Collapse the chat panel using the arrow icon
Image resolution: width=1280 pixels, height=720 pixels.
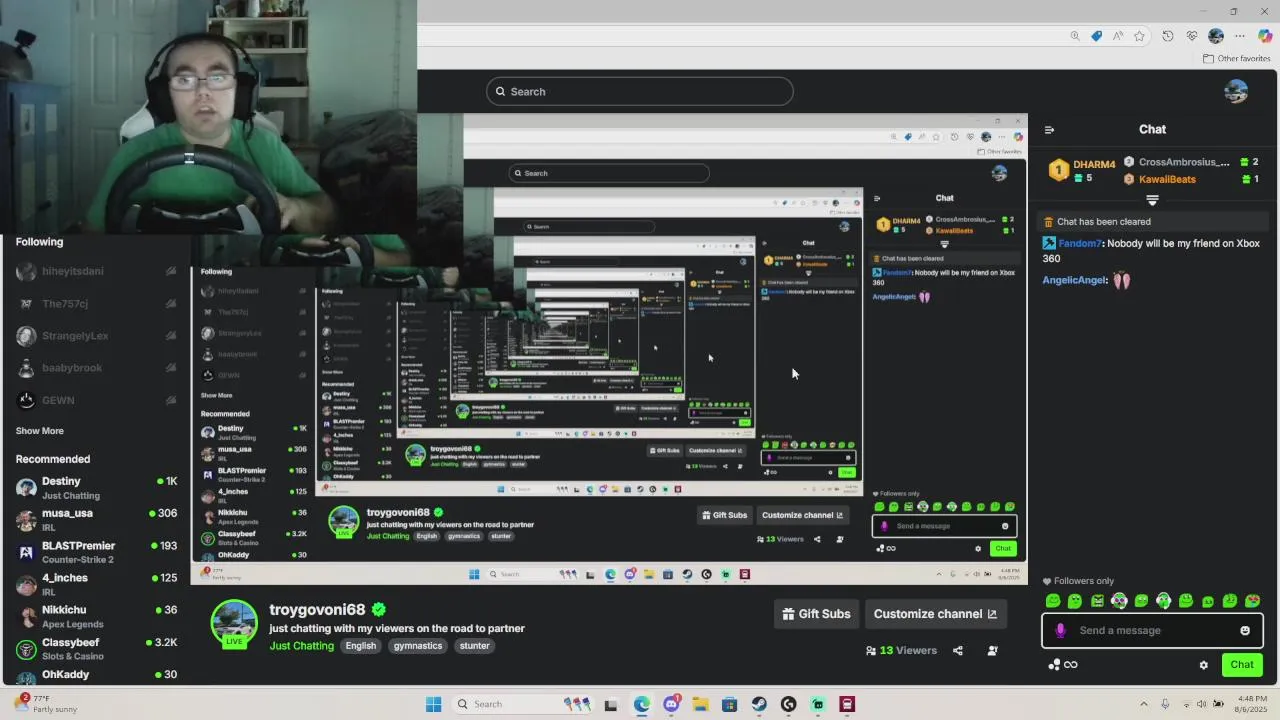tap(1049, 129)
